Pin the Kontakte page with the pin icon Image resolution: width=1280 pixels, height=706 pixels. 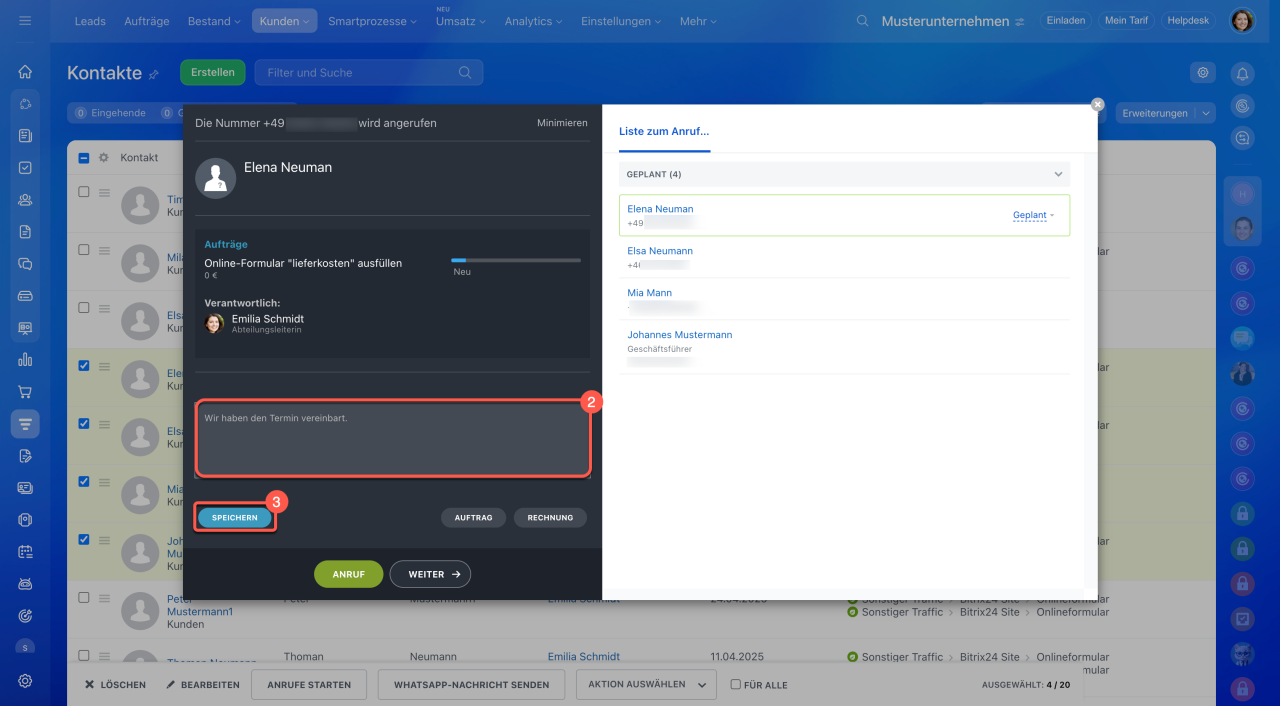pyautogui.click(x=154, y=74)
